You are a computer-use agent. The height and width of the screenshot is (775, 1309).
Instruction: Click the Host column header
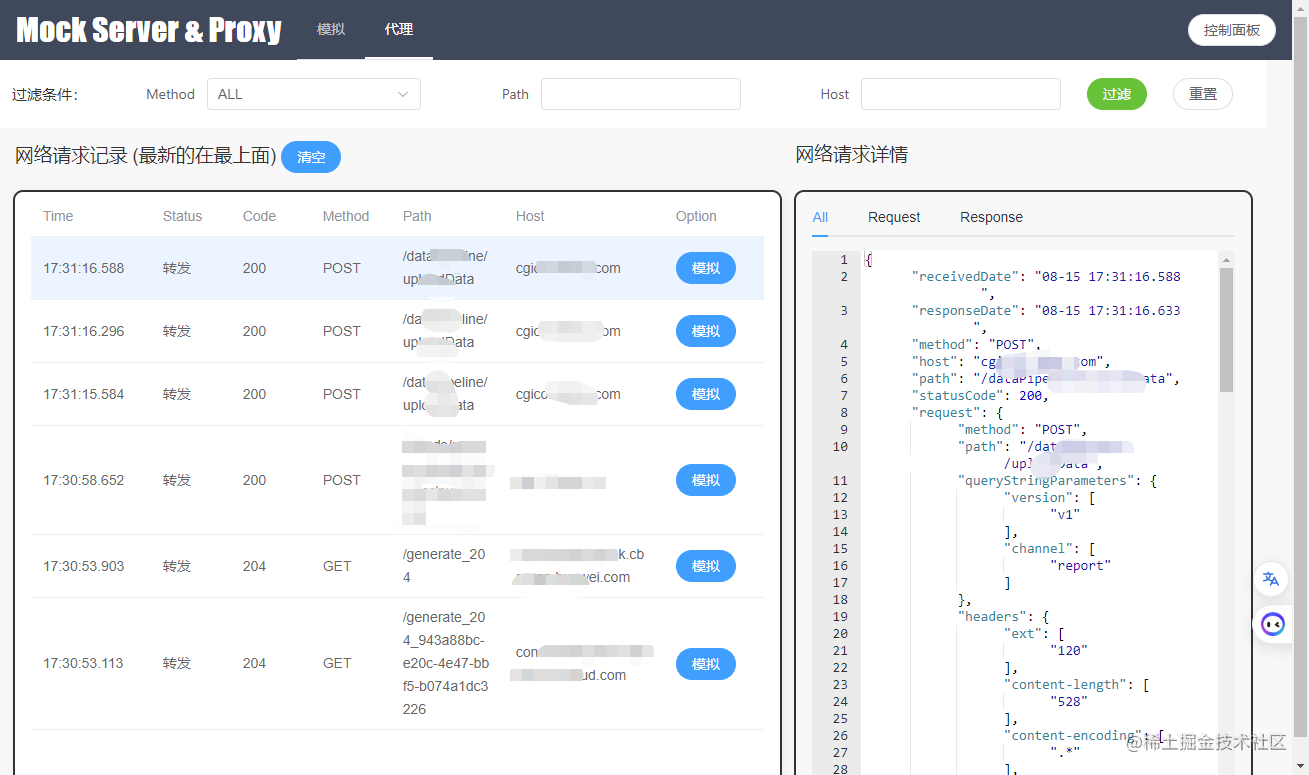(x=530, y=216)
